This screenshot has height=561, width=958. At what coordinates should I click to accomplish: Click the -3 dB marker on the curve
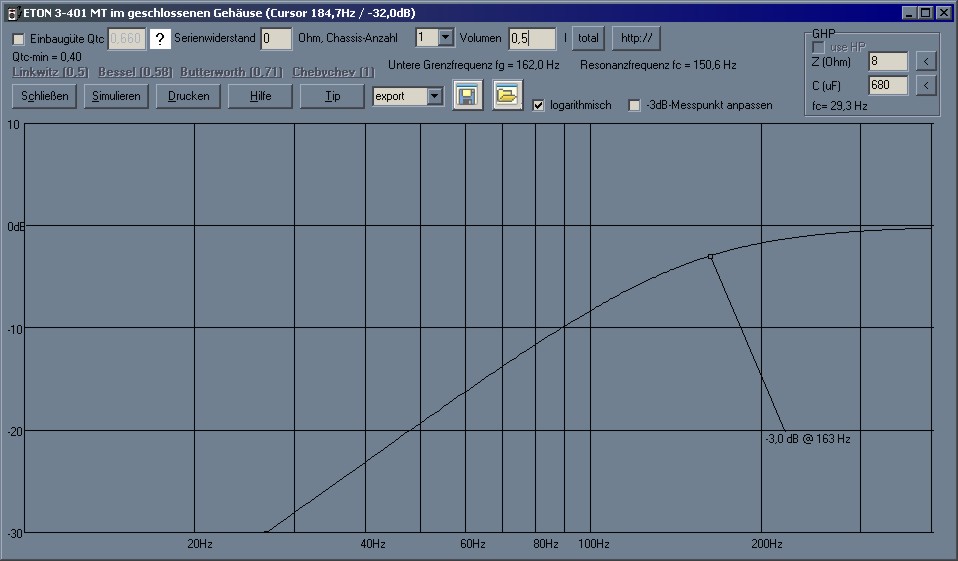711,257
